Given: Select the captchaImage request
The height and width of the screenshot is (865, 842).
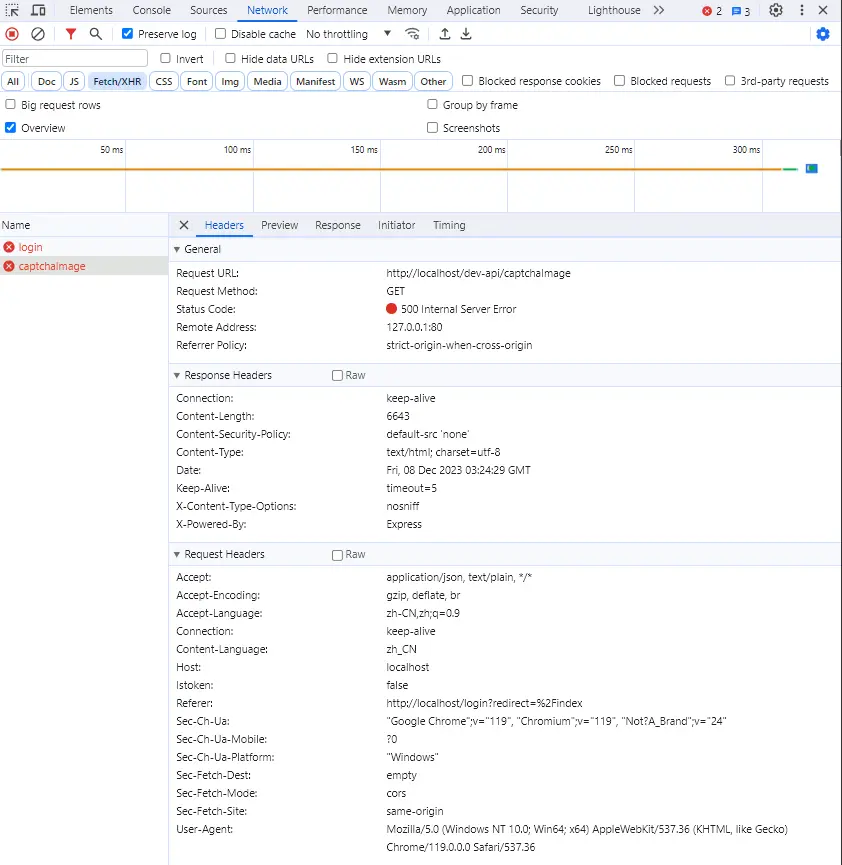Looking at the screenshot, I should coord(53,266).
